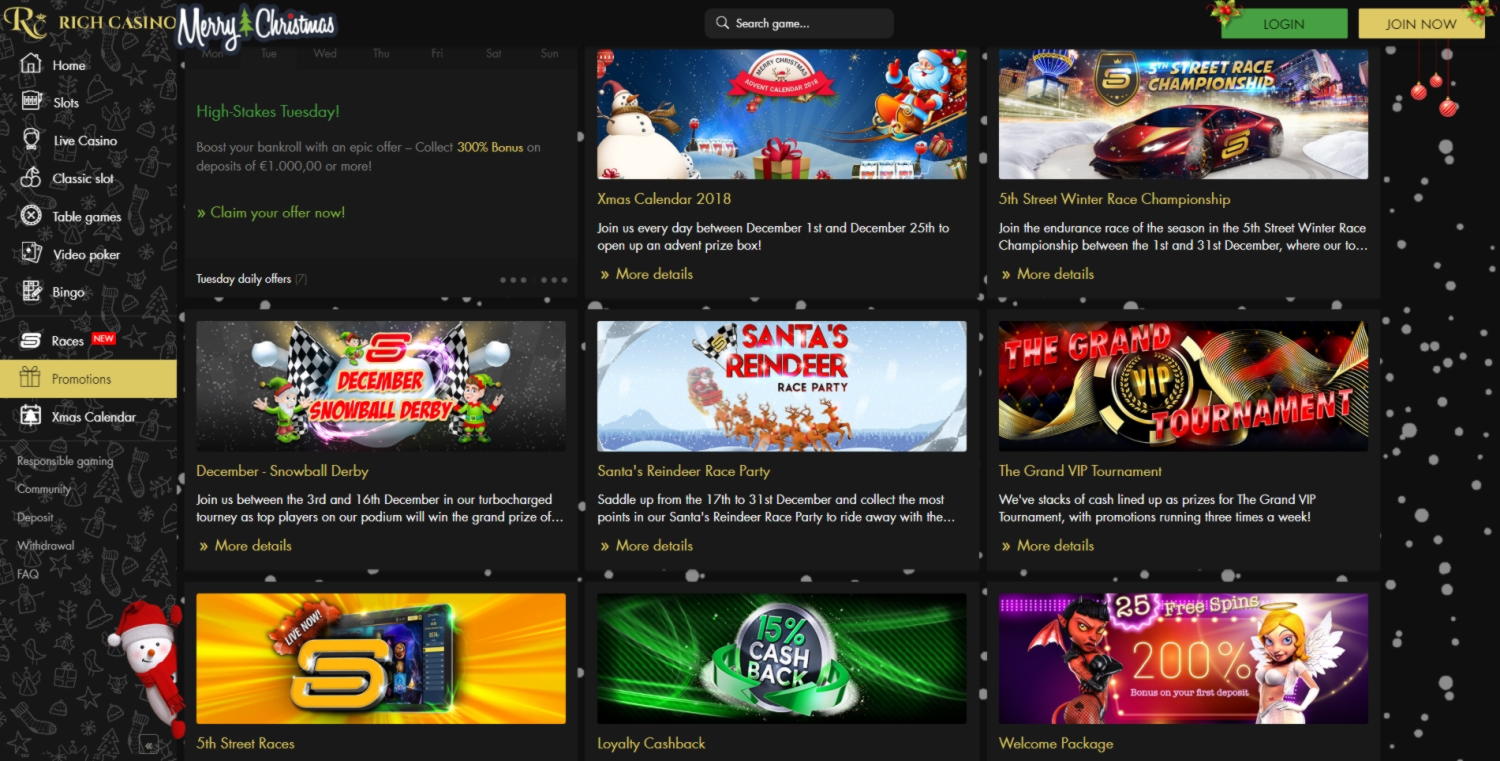
Task: Switch to the Wed day tab
Action: pos(325,54)
